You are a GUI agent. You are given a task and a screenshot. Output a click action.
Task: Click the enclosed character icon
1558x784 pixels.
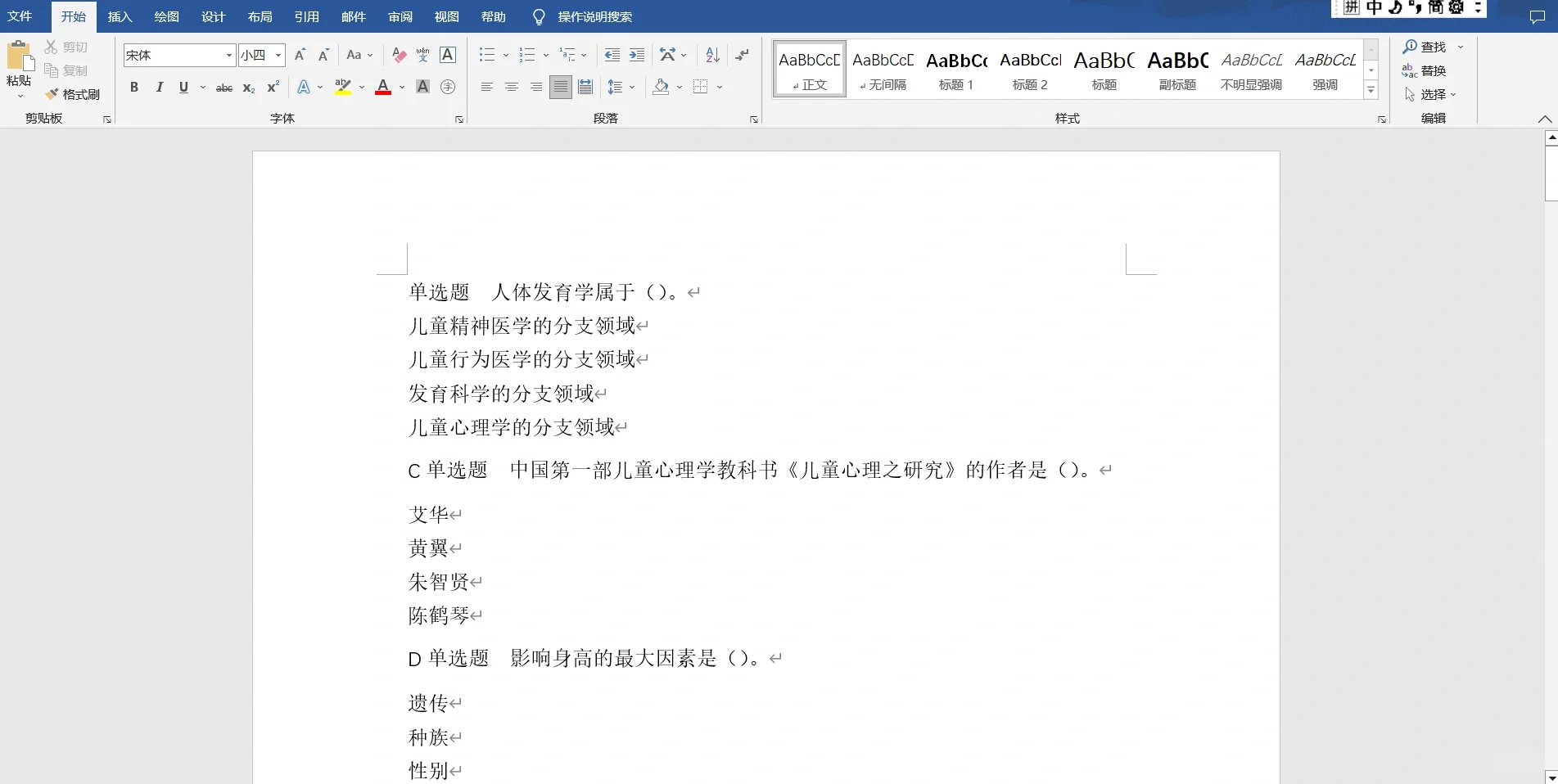pos(448,87)
